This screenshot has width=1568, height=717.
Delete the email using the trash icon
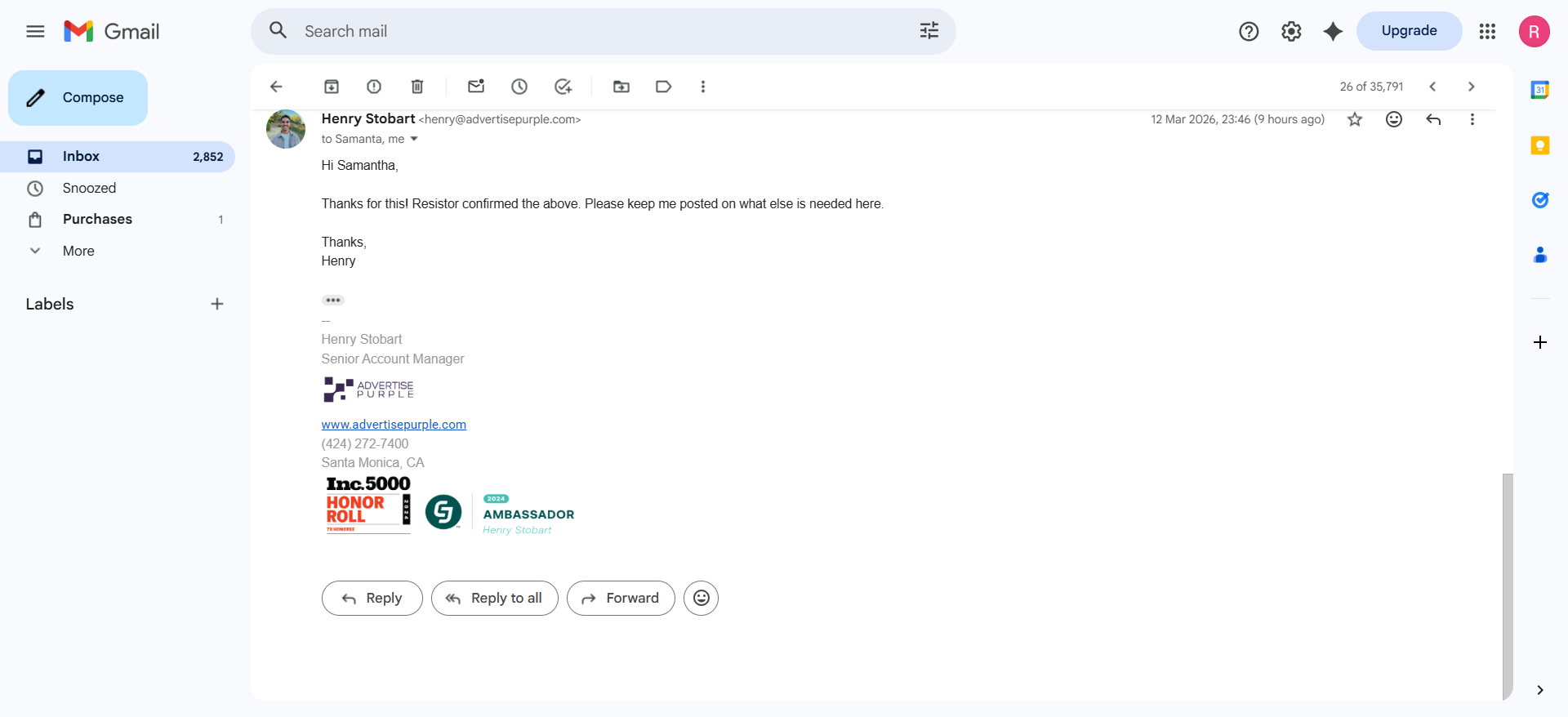(x=417, y=87)
